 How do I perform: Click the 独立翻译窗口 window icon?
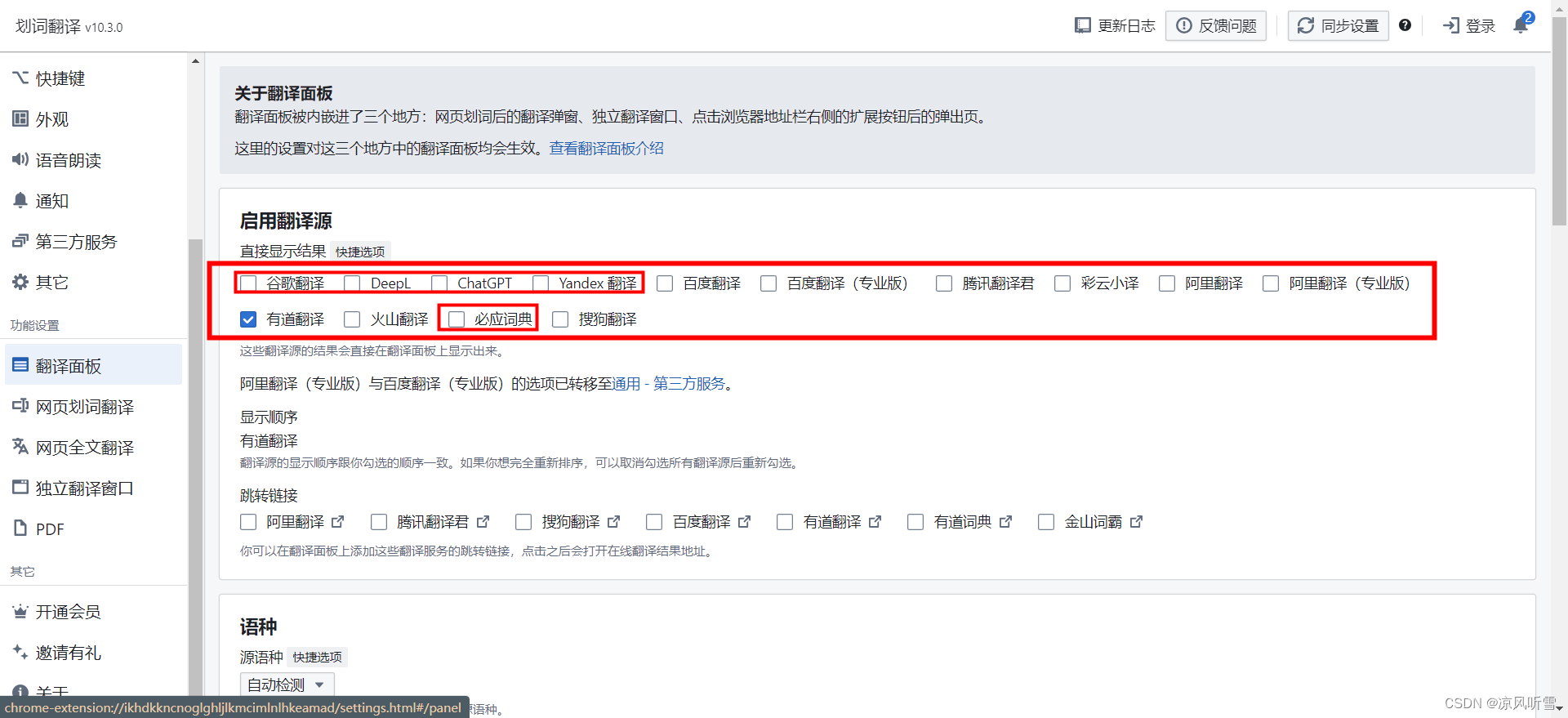20,488
